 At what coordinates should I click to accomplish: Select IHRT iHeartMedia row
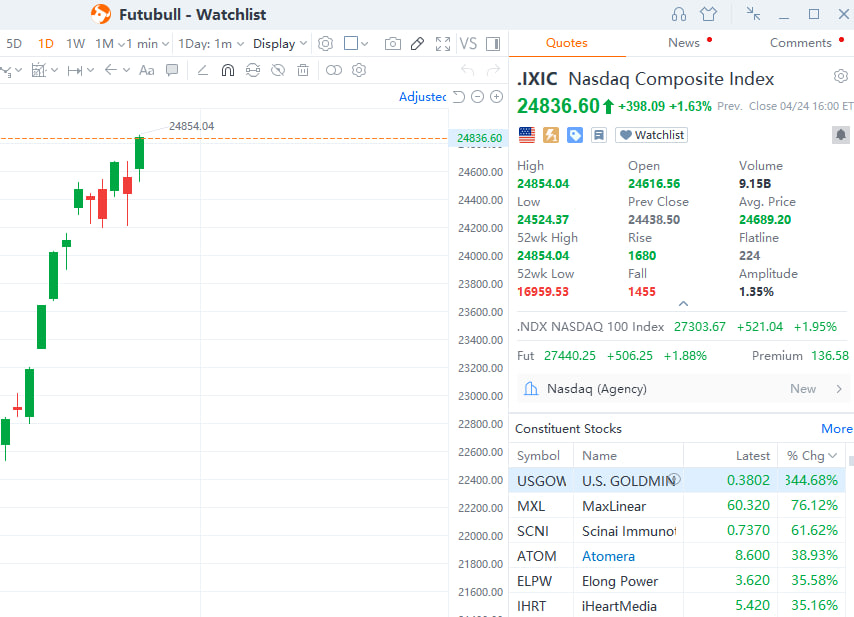pyautogui.click(x=677, y=606)
